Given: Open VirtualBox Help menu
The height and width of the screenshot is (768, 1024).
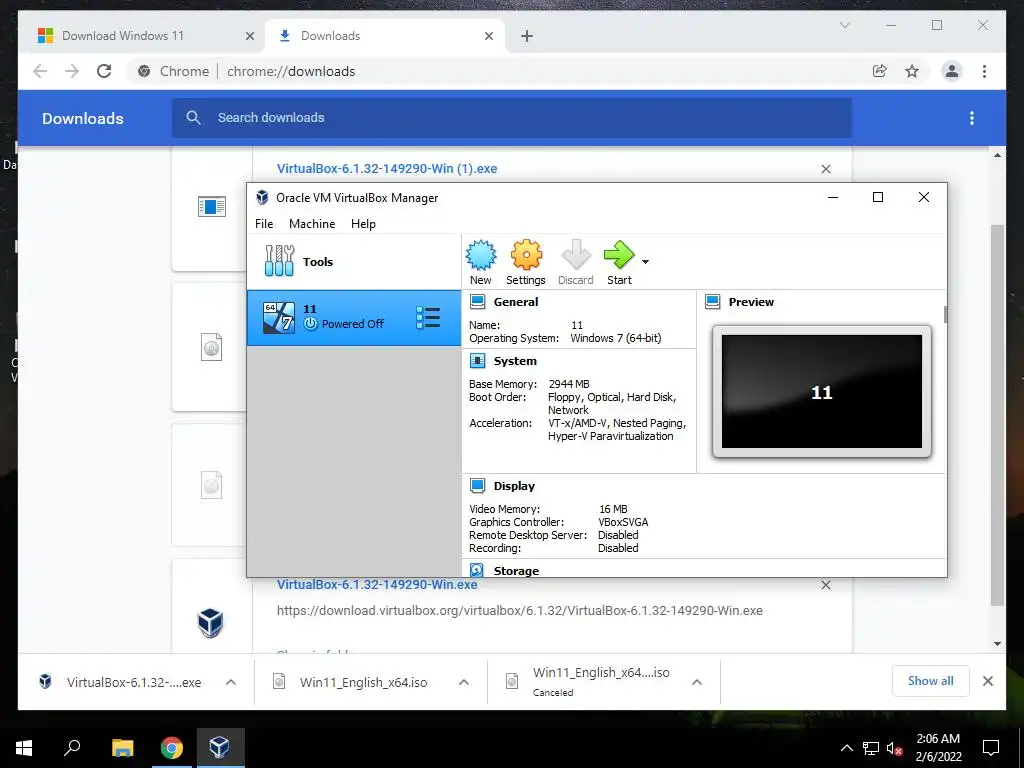Looking at the screenshot, I should pos(363,223).
